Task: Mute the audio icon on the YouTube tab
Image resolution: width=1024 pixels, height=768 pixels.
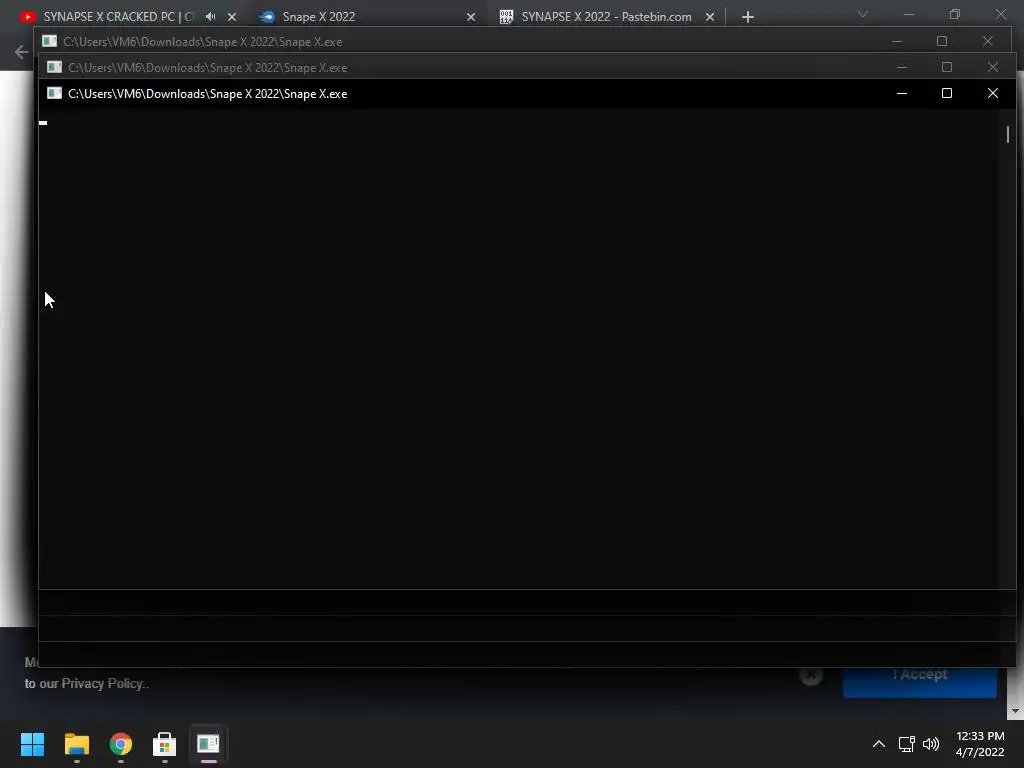Action: pyautogui.click(x=210, y=16)
